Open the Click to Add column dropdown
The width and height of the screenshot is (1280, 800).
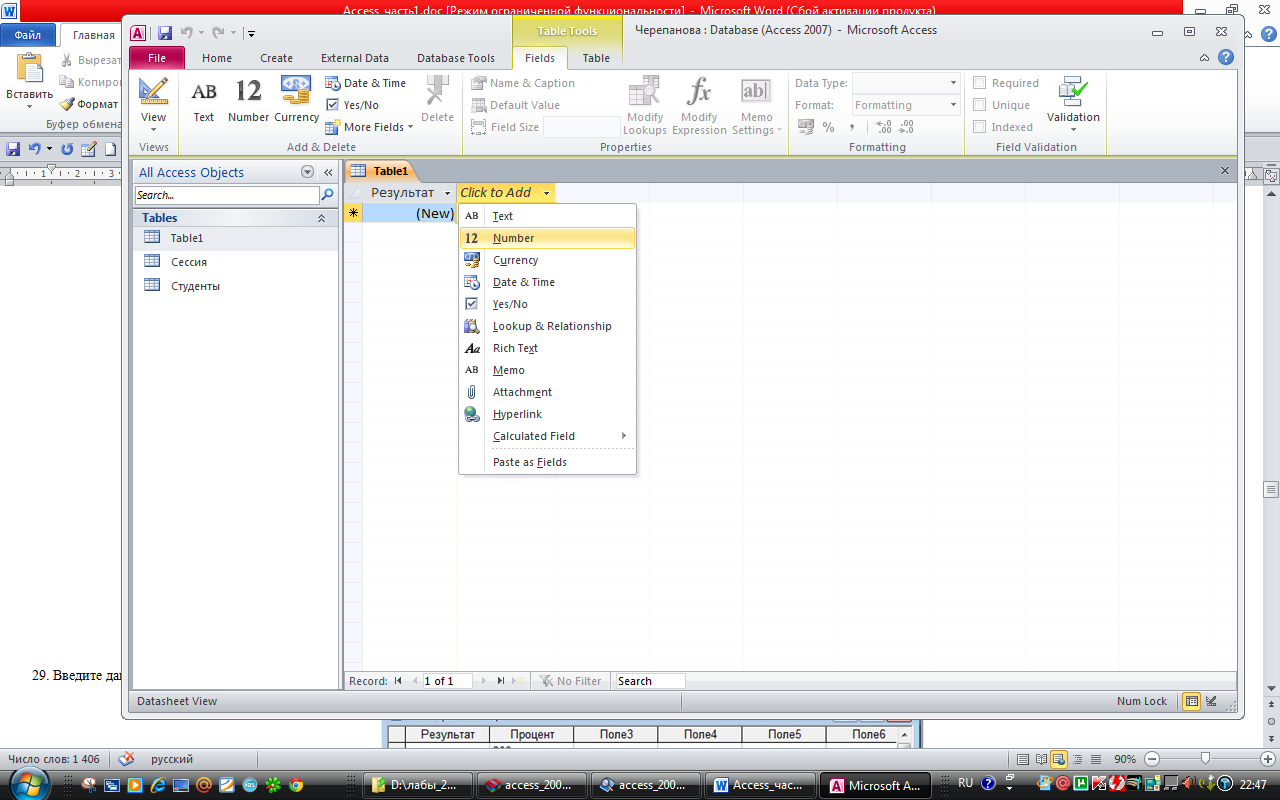tap(546, 193)
